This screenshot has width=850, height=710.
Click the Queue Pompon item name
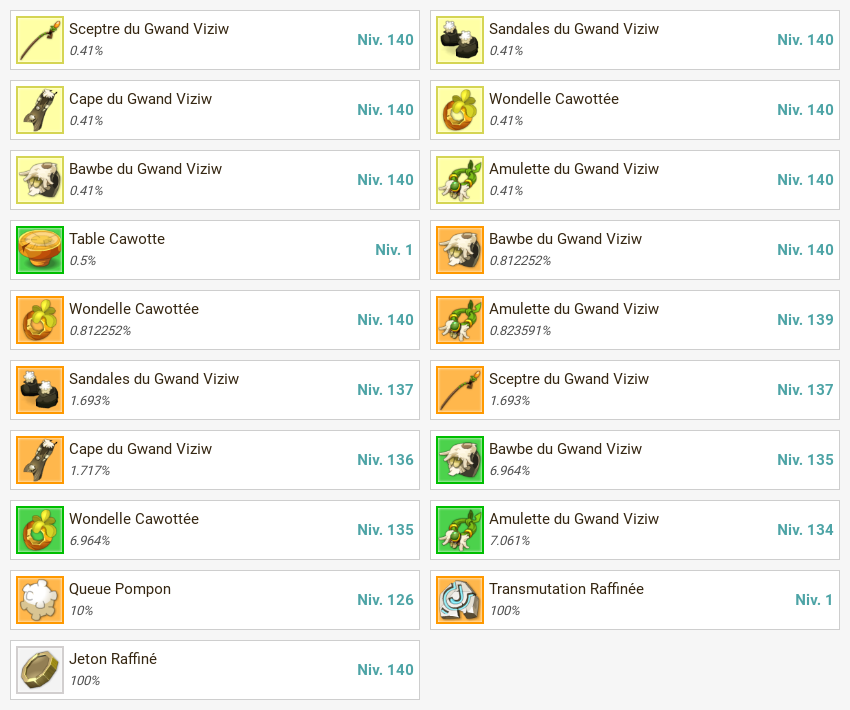pos(120,589)
